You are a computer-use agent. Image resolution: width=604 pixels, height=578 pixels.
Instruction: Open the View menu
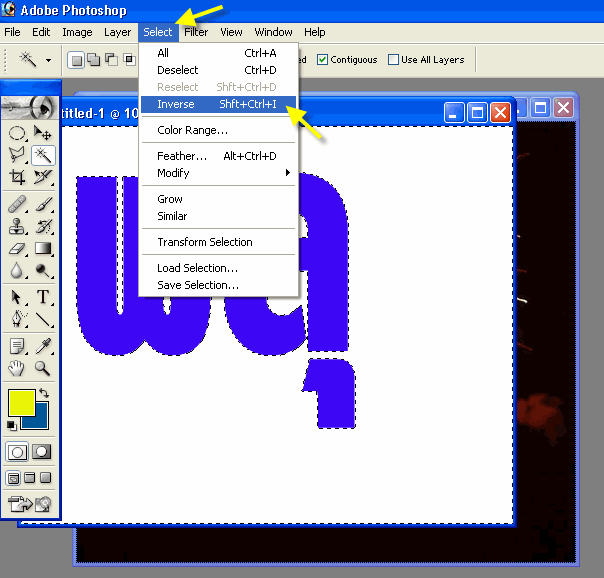(231, 32)
